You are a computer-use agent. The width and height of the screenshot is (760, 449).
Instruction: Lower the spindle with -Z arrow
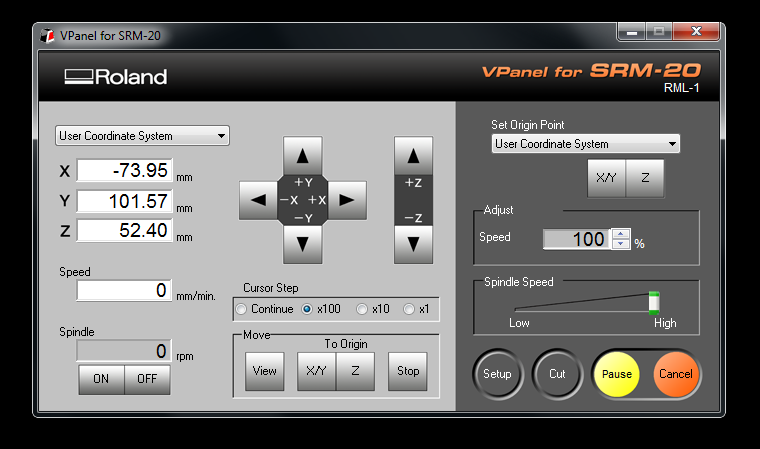coord(413,244)
